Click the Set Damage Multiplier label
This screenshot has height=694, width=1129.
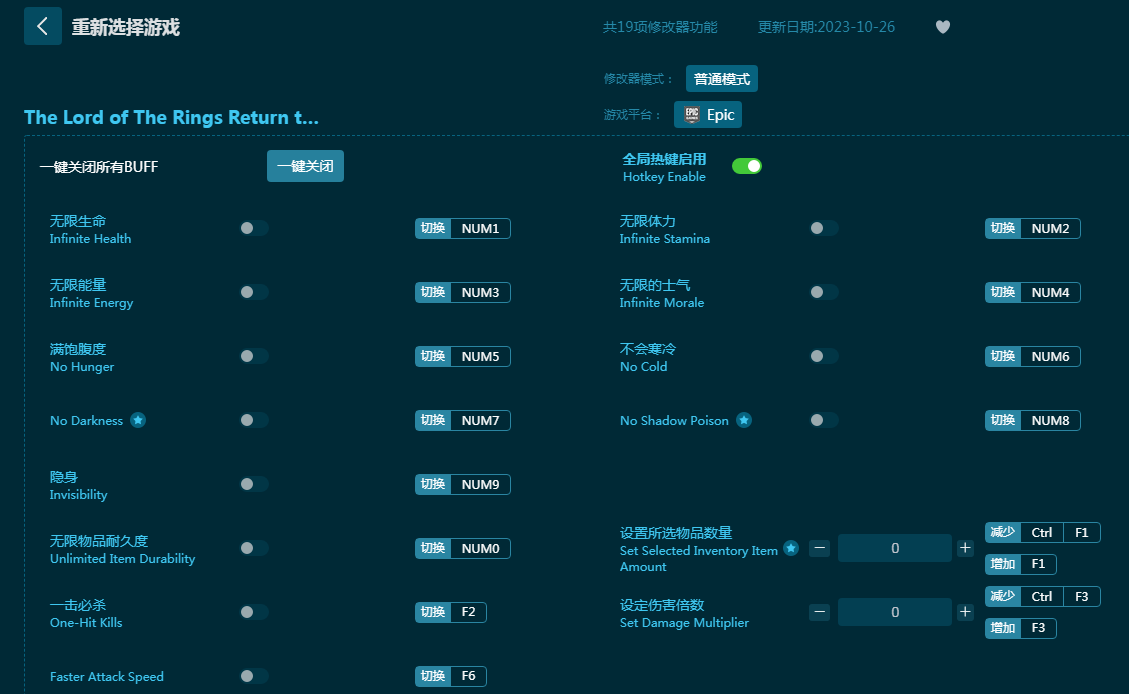[684, 623]
